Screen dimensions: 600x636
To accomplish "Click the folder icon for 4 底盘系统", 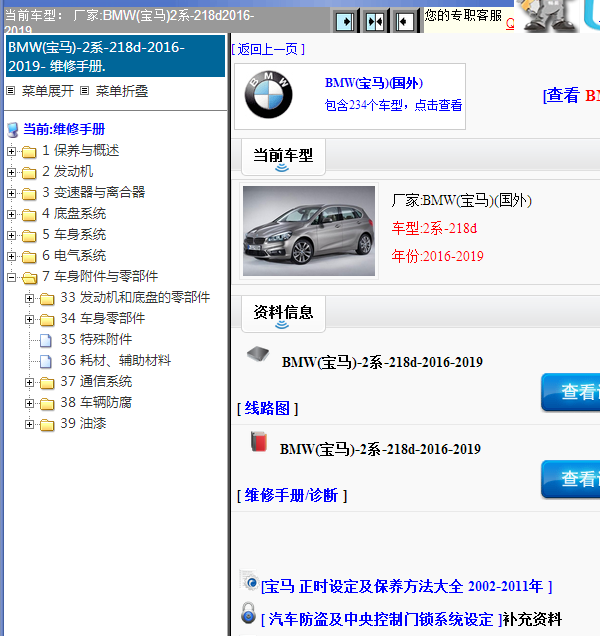I will (x=29, y=214).
